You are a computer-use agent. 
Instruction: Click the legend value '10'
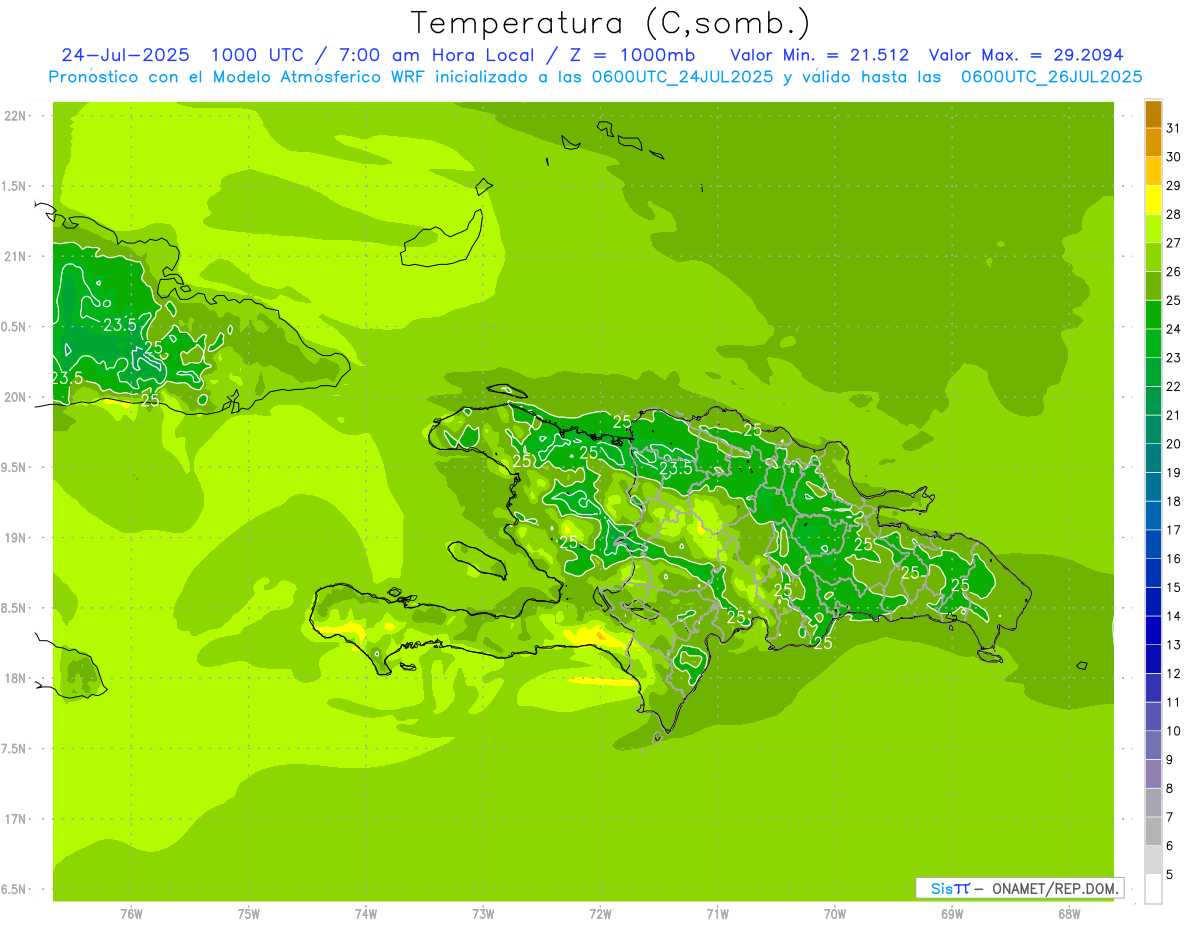1173,731
